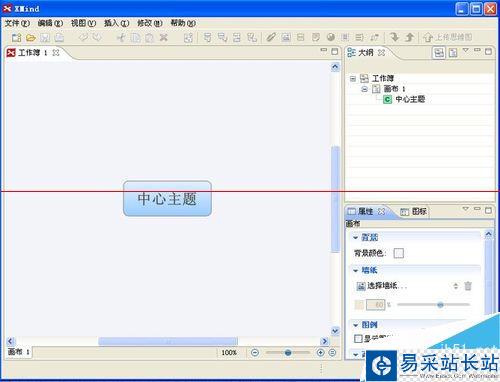The width and height of the screenshot is (500, 382).
Task: Click the Delete X toolbar icon
Action: (x=163, y=37)
